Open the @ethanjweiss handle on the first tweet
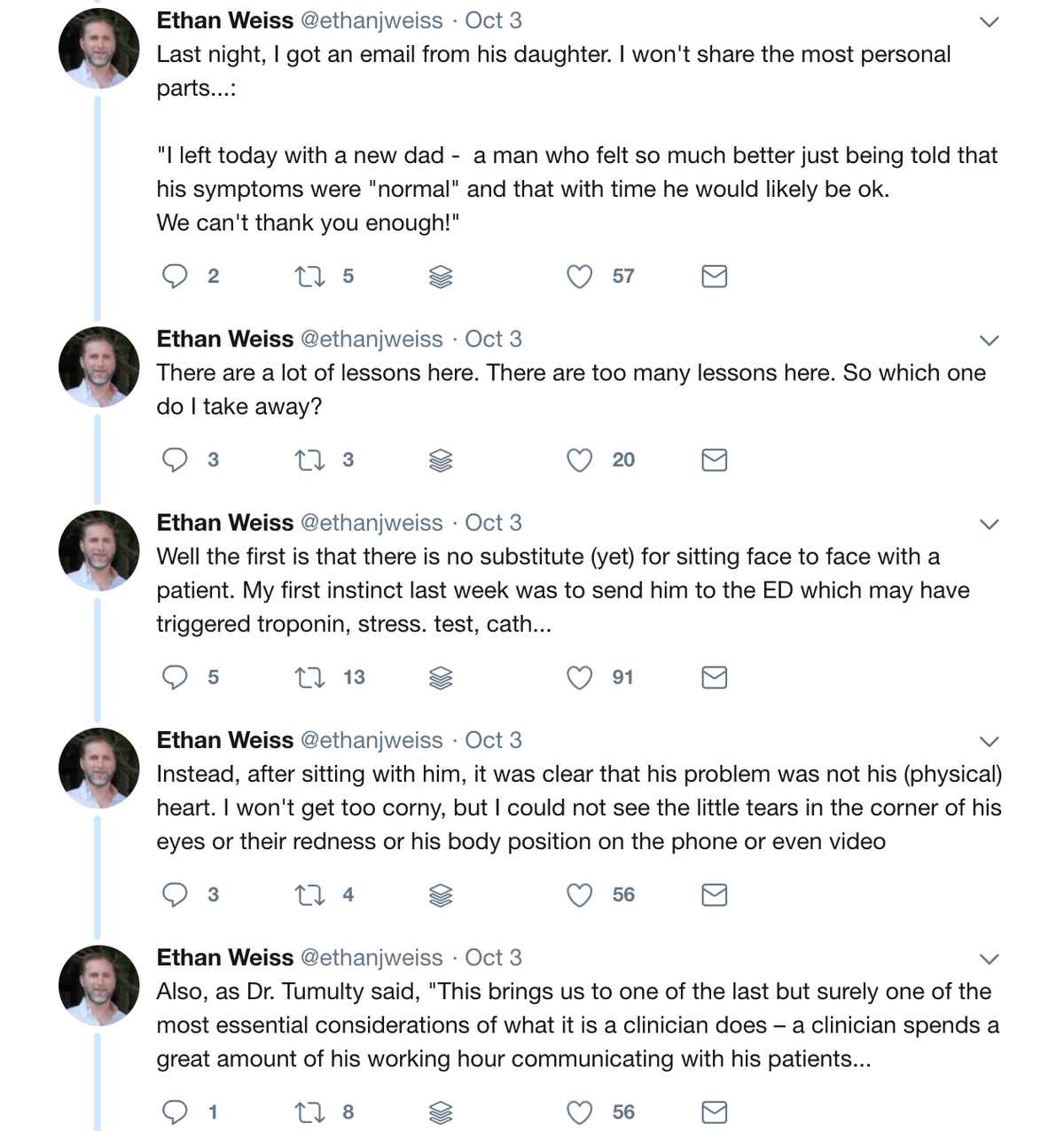 (372, 20)
